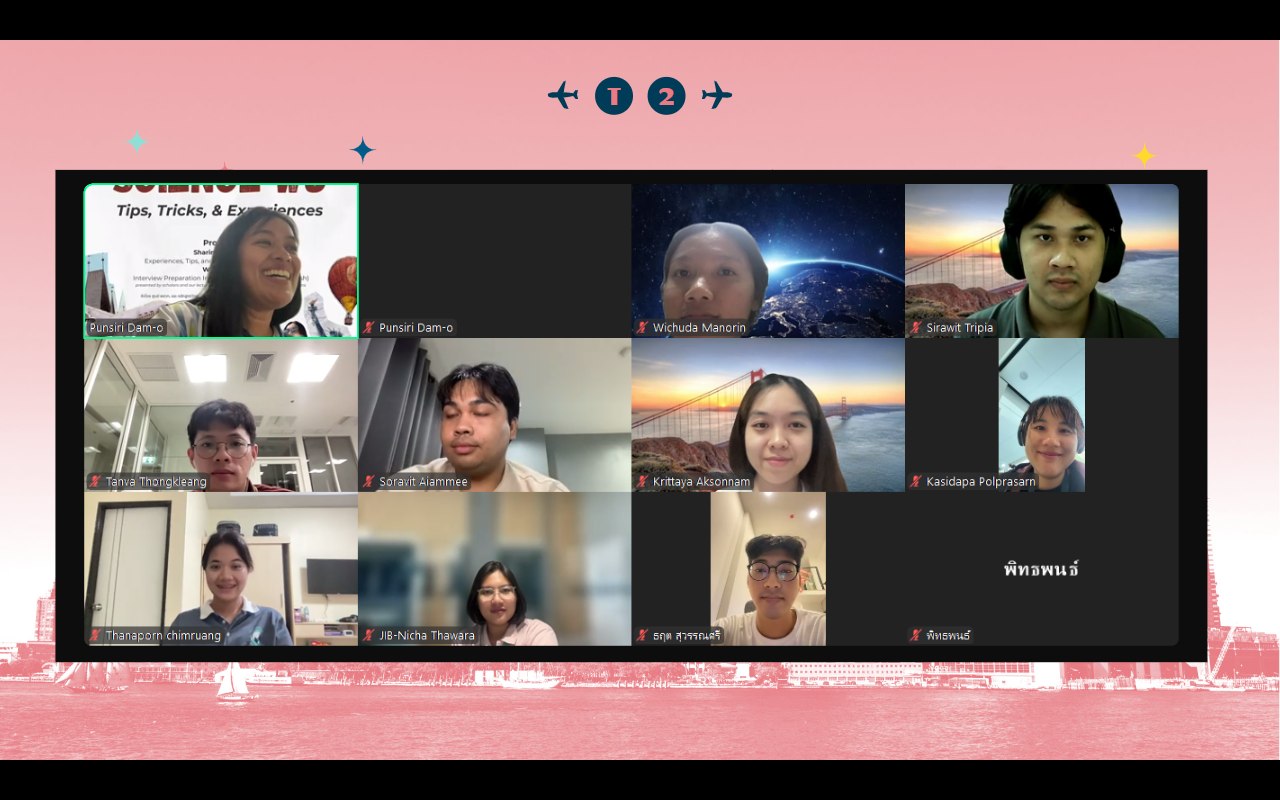Click the circled letter T badge
Image resolution: width=1280 pixels, height=800 pixels.
pos(614,96)
